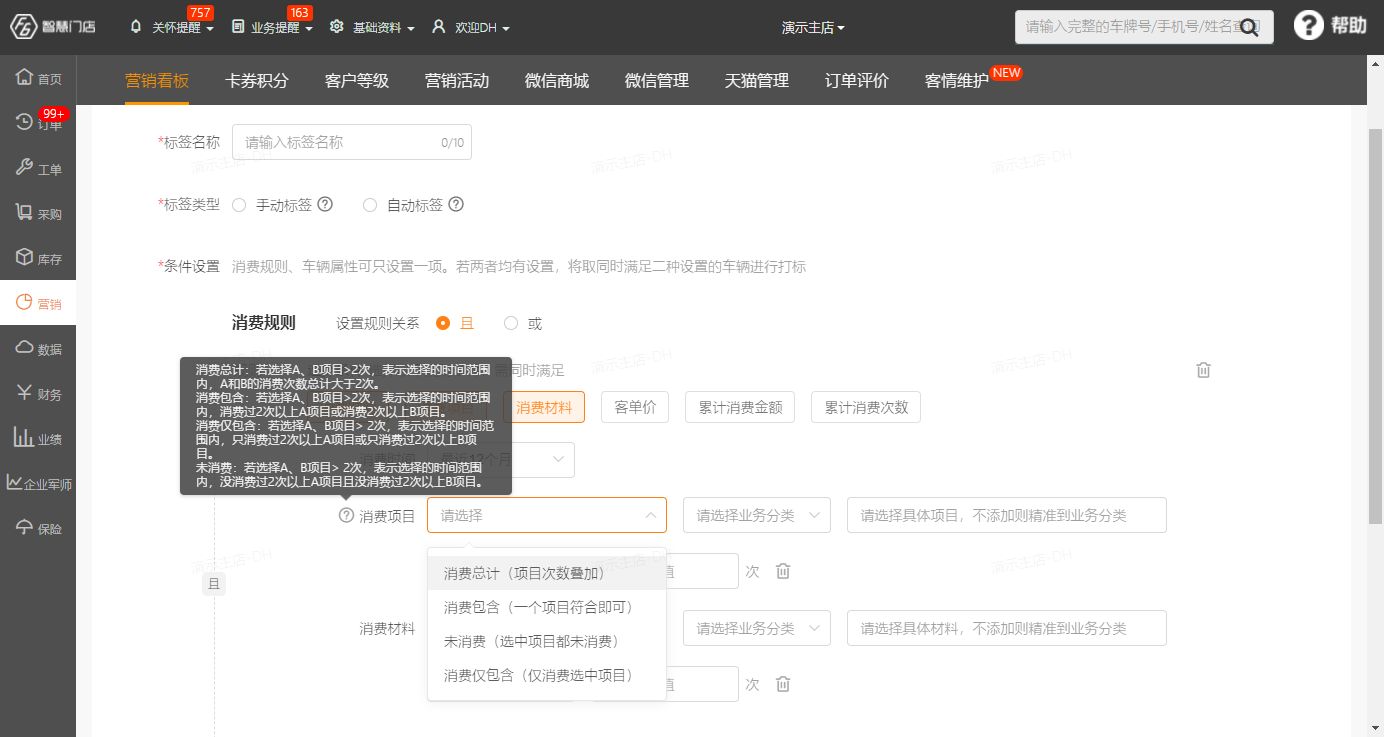Switch to 微信管理 tab
This screenshot has width=1384, height=737.
(657, 81)
